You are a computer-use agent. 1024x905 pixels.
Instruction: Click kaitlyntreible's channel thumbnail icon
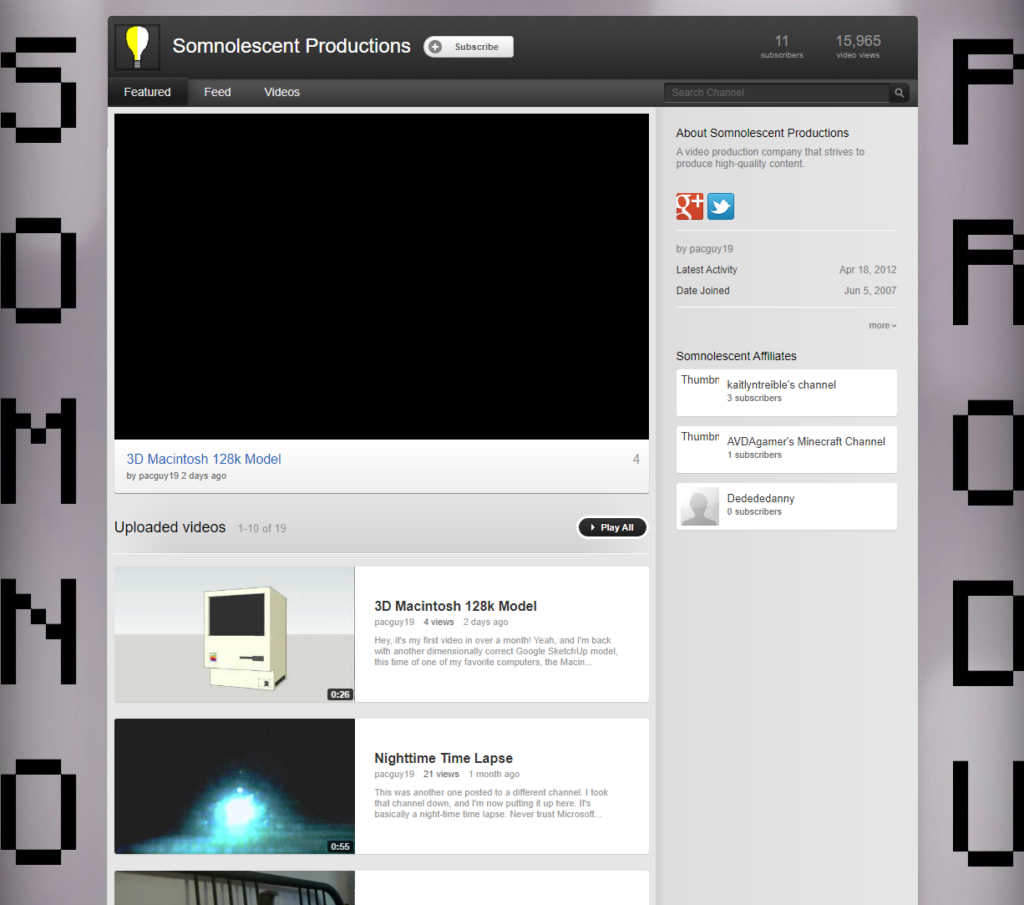click(x=699, y=391)
